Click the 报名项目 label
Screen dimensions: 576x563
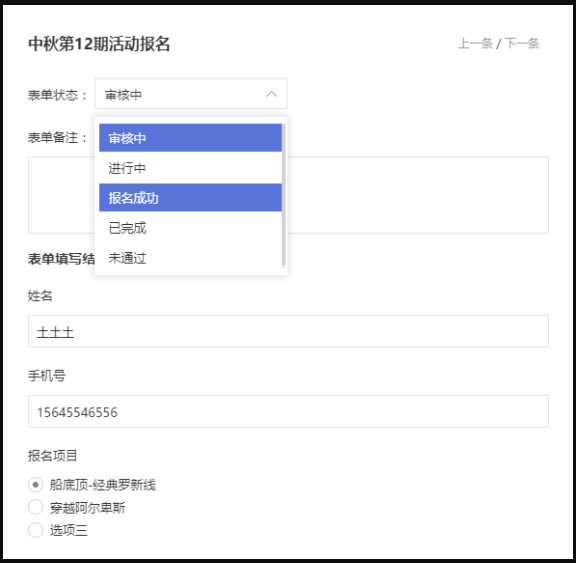coord(53,456)
